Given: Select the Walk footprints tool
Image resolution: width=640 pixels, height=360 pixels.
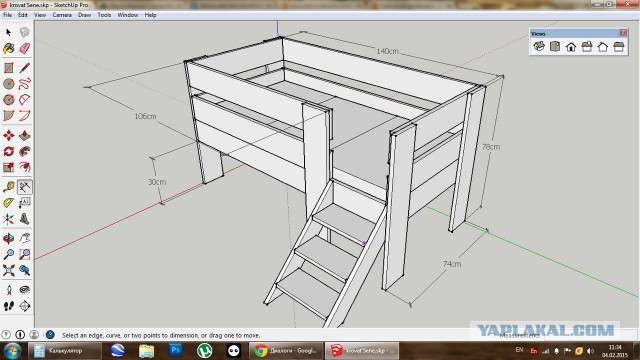Looking at the screenshot, I should [9, 306].
